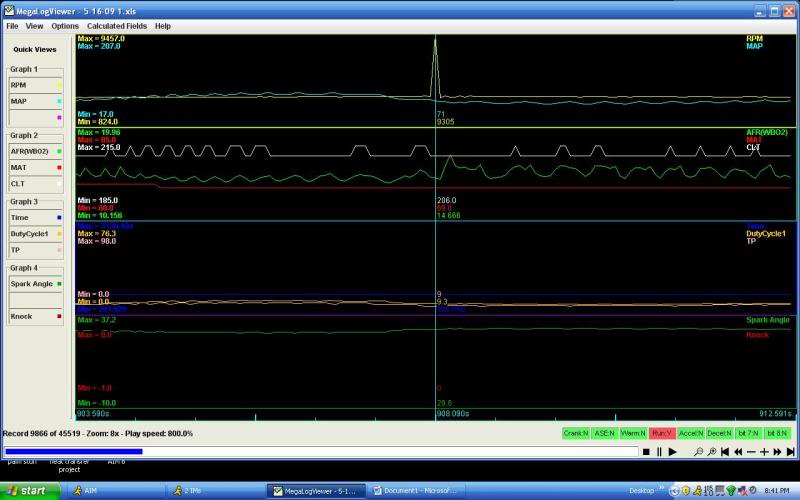Open the RPM field selector in Graph 1

[x=37, y=85]
